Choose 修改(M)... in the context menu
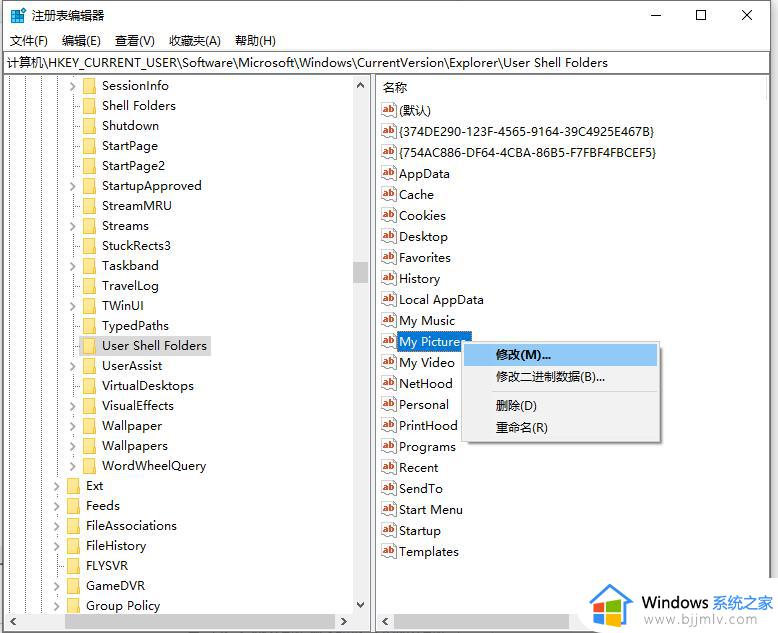This screenshot has width=778, height=633. [560, 355]
